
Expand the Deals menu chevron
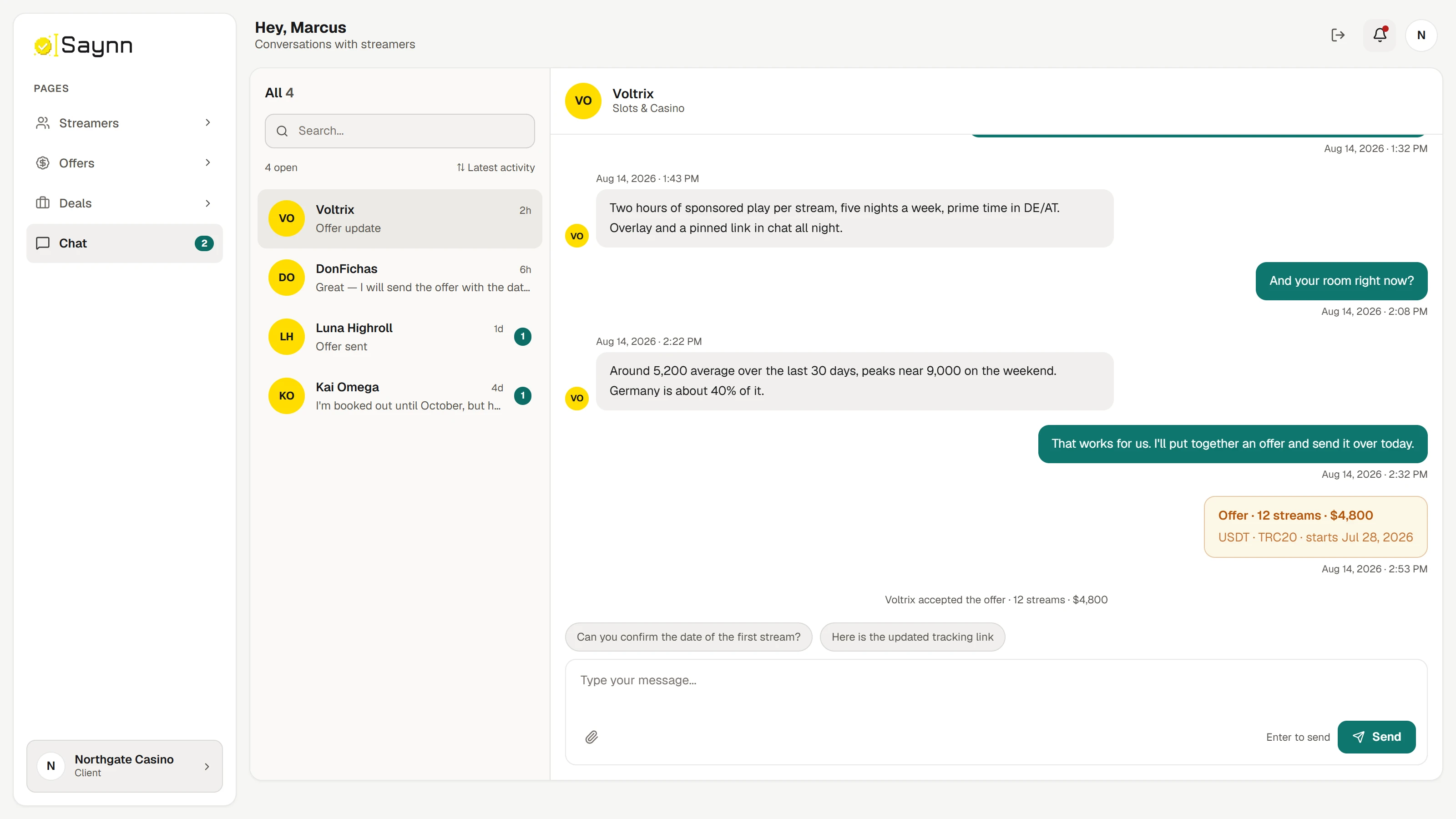tap(207, 203)
